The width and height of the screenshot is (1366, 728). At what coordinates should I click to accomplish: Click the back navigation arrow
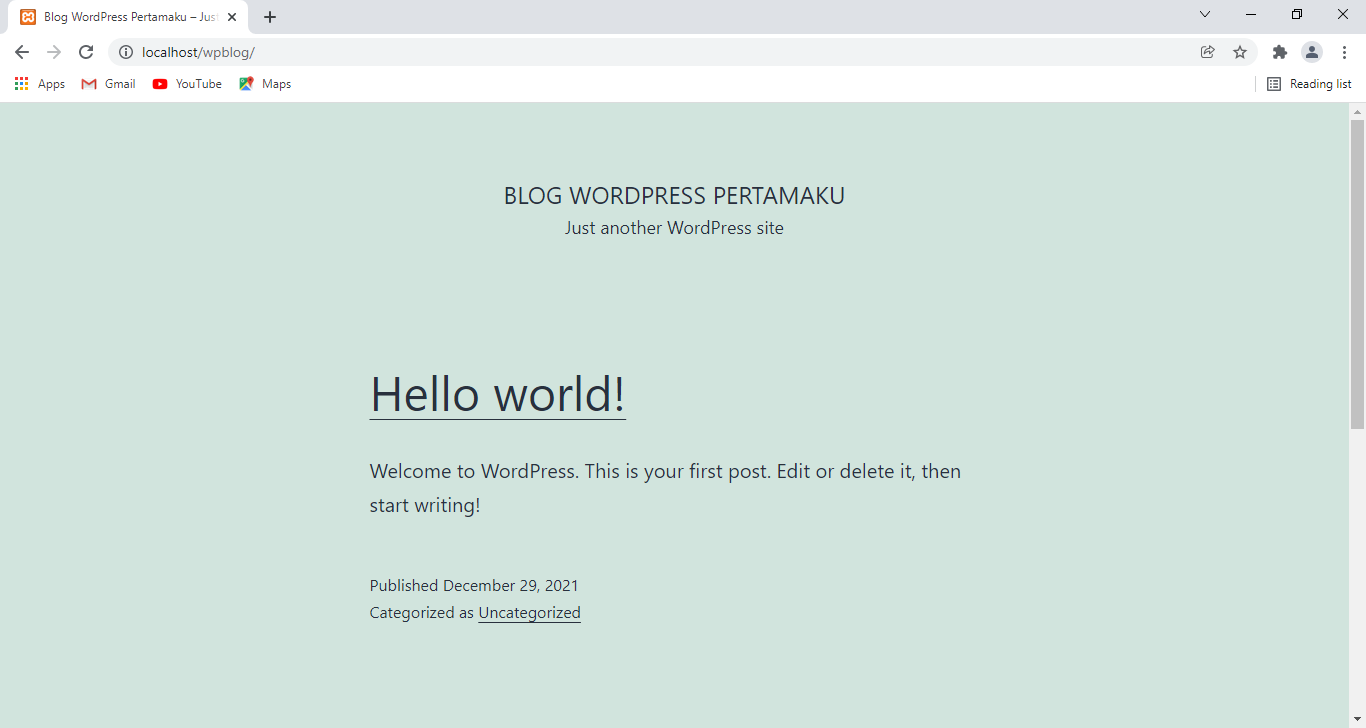(21, 52)
